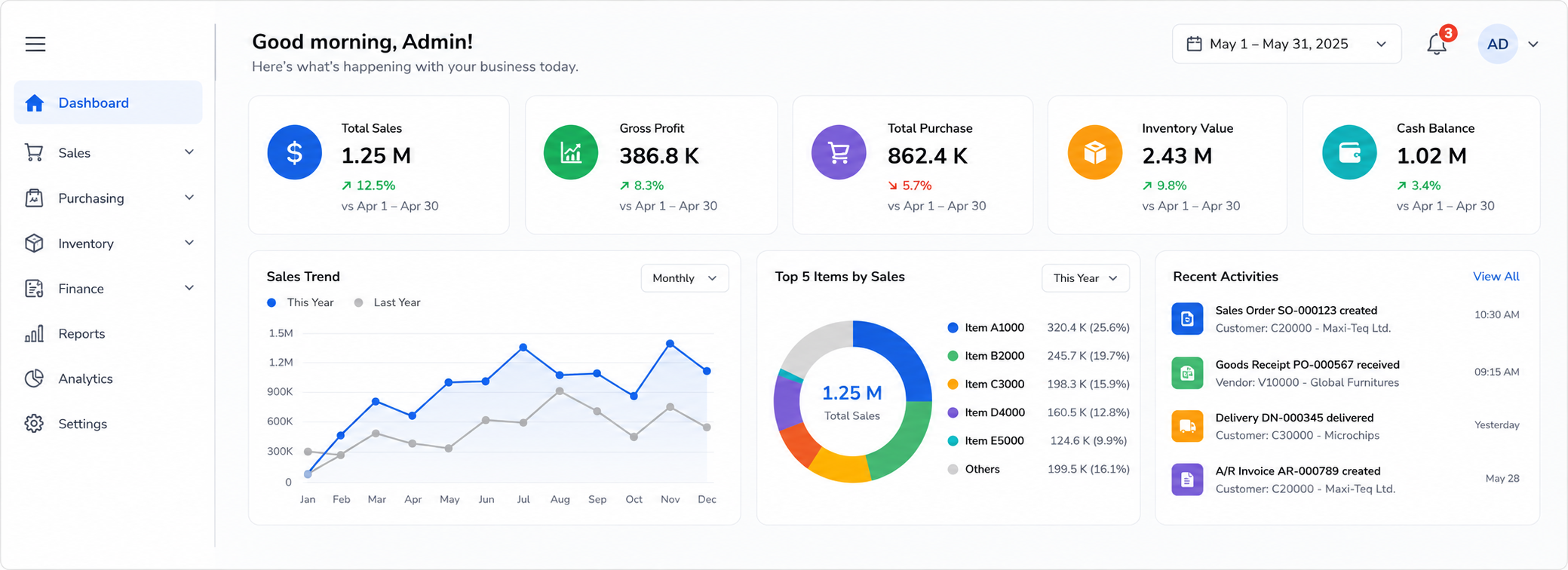
Task: Click Item B2000 green legend swatch
Action: [953, 356]
